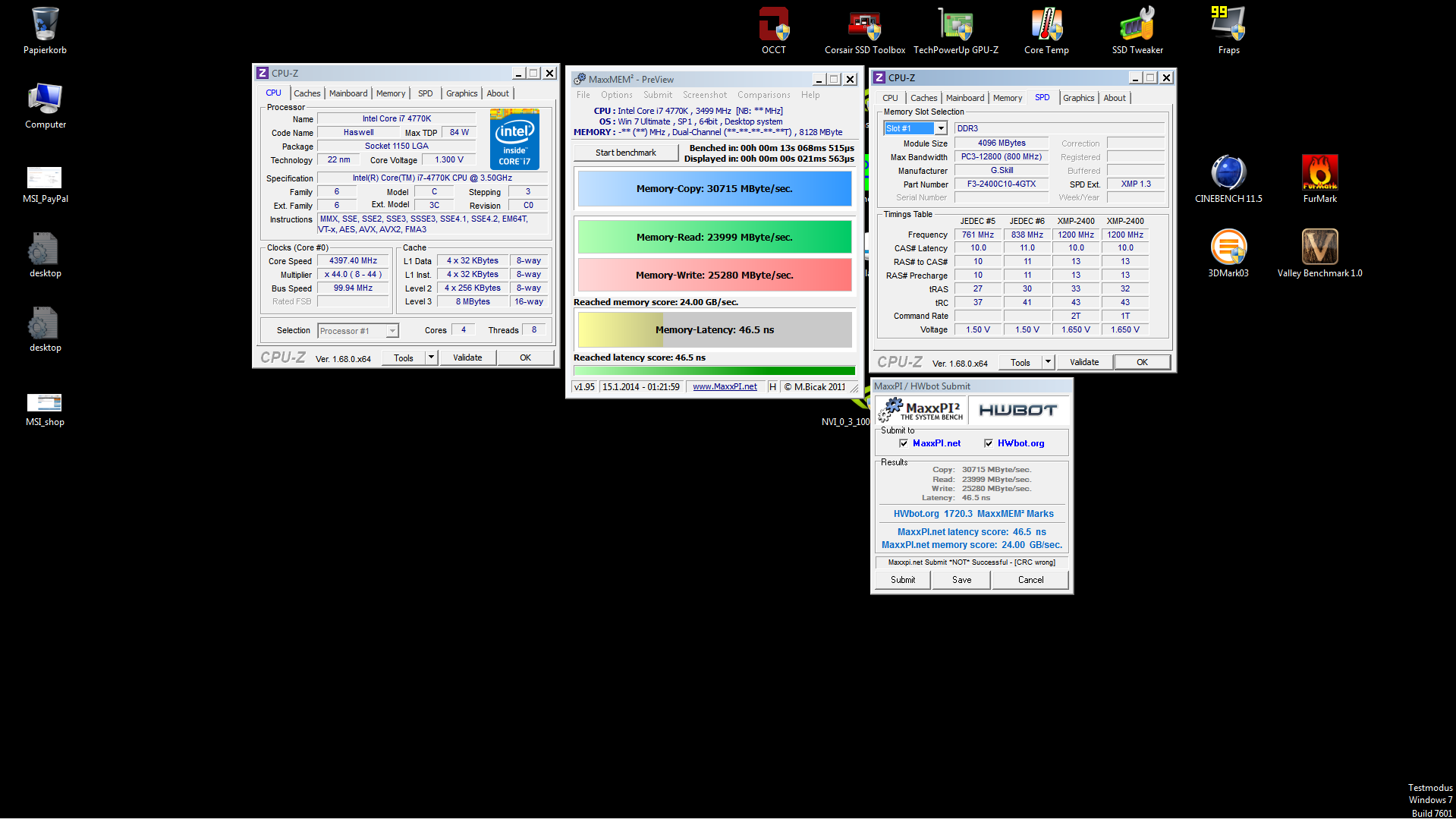This screenshot has width=1456, height=819.
Task: Click the MaxxPI² system bench logo
Action: [921, 410]
